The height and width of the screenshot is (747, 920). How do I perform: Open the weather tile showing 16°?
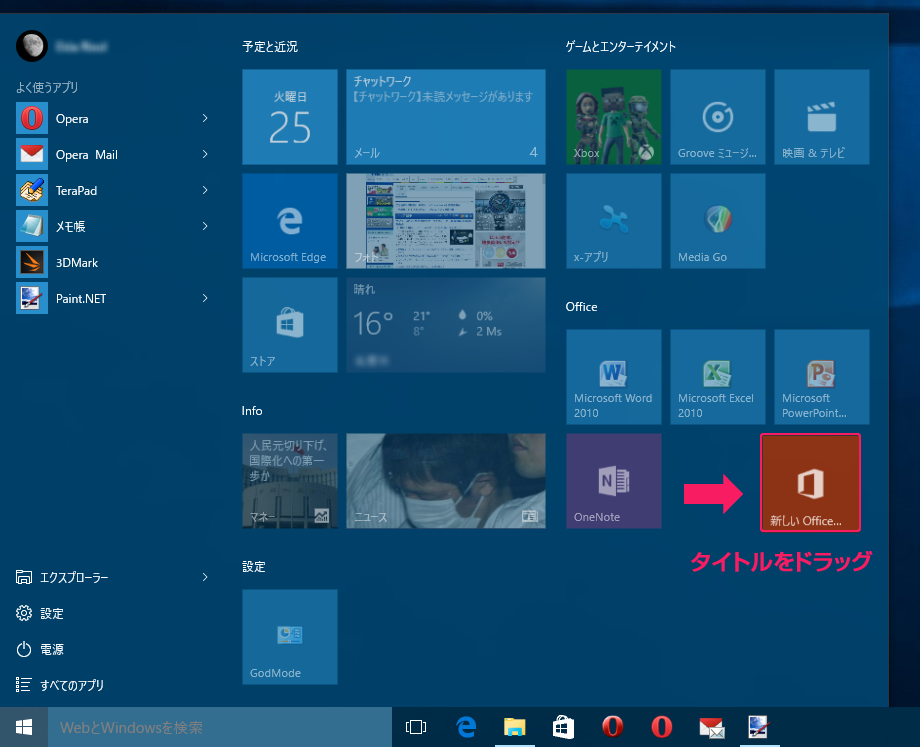(x=446, y=325)
